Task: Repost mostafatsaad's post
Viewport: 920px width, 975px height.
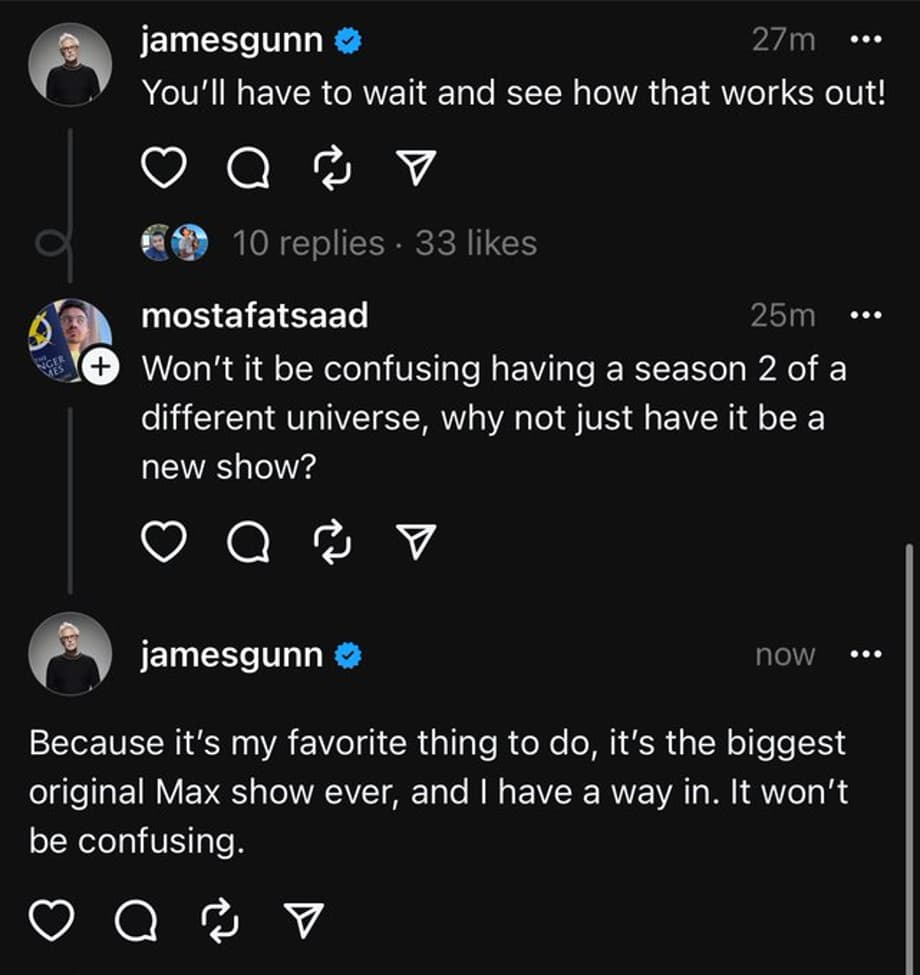Action: (x=332, y=541)
